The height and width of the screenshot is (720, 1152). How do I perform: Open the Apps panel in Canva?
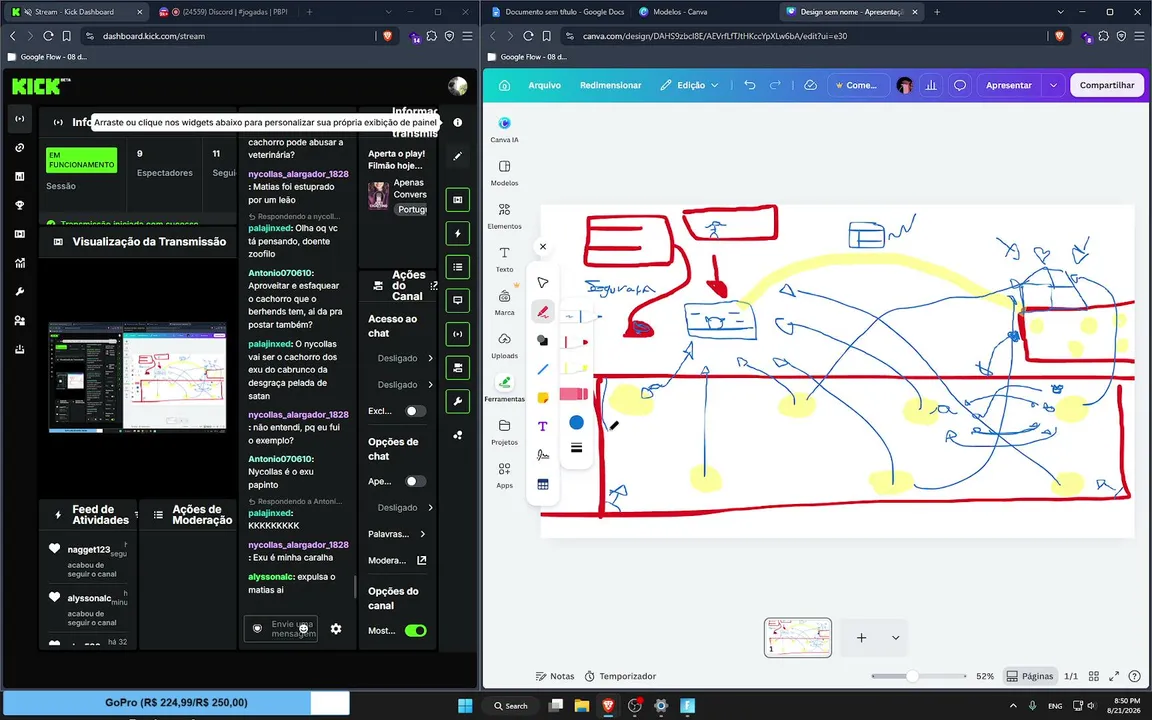tap(504, 475)
